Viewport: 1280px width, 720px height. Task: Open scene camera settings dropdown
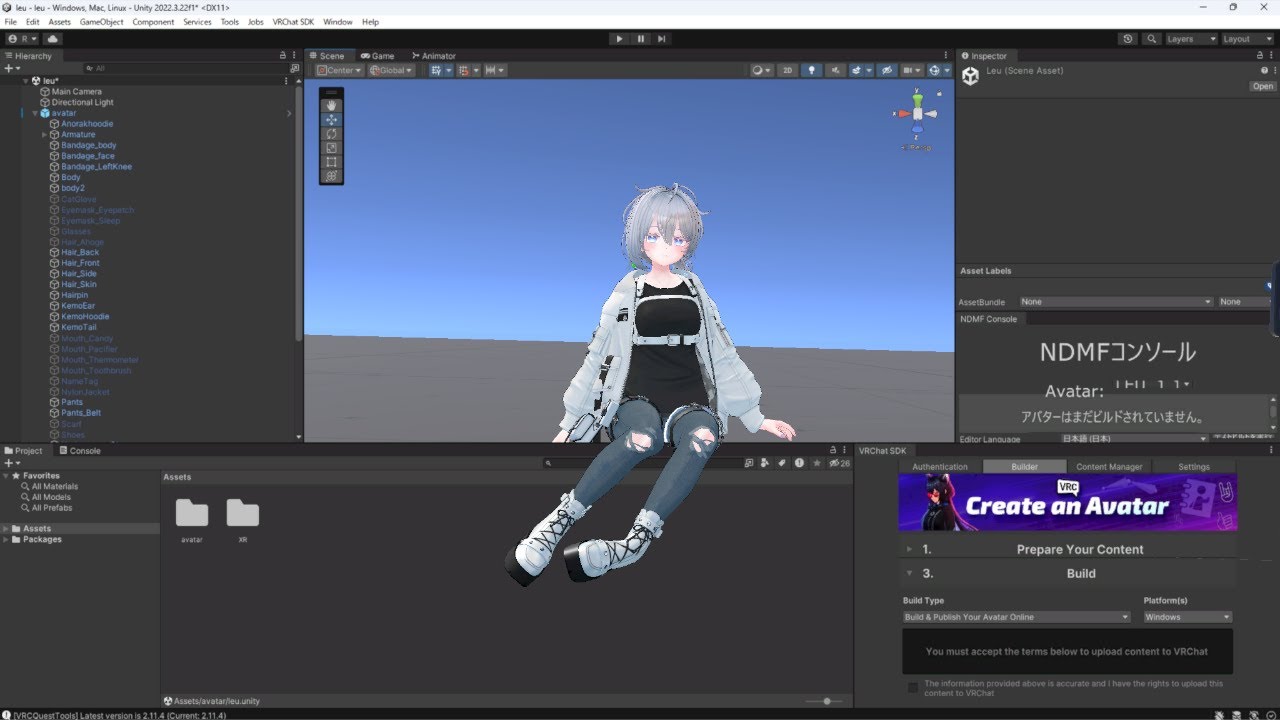[911, 70]
